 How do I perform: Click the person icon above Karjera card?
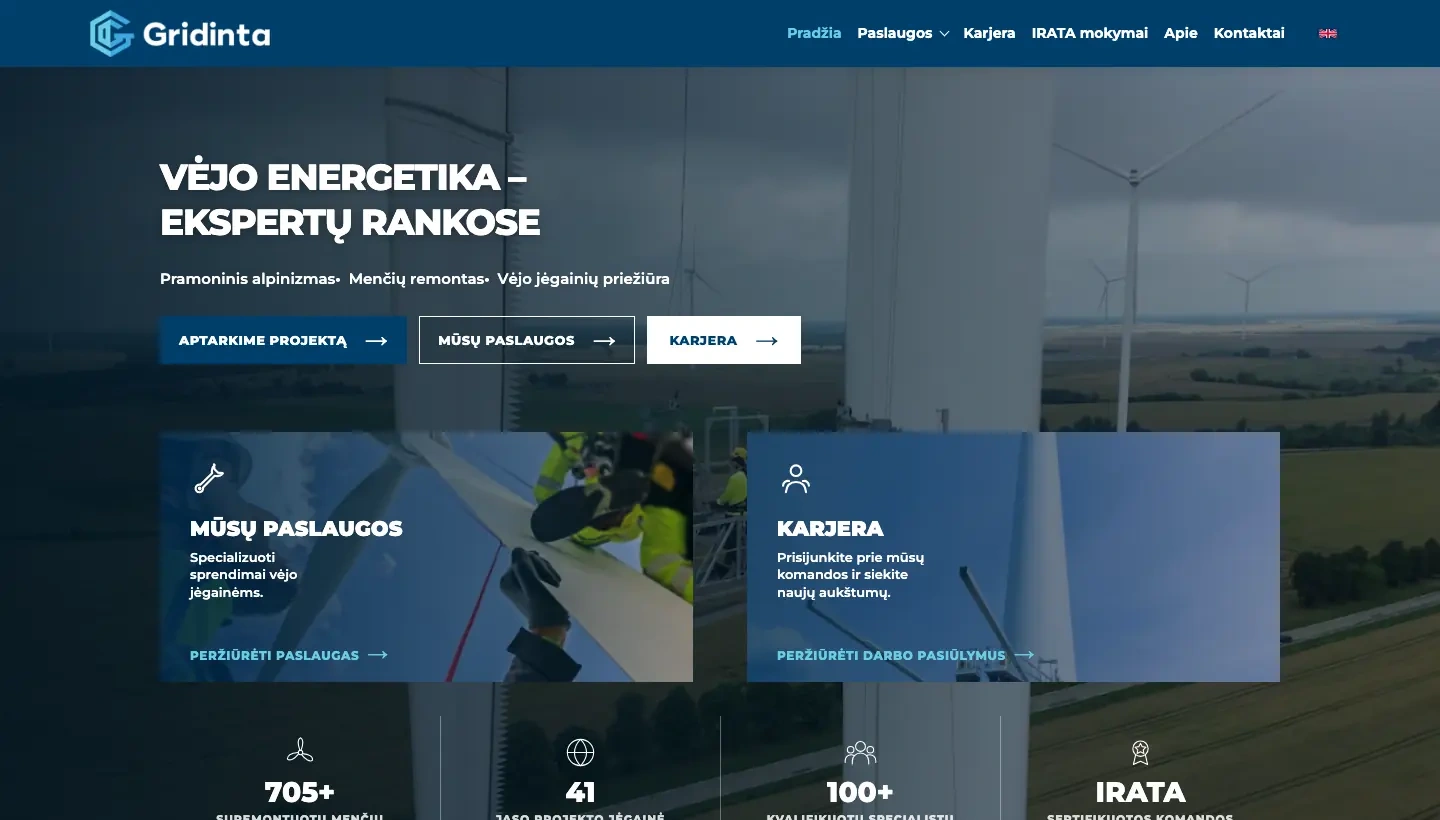(796, 479)
